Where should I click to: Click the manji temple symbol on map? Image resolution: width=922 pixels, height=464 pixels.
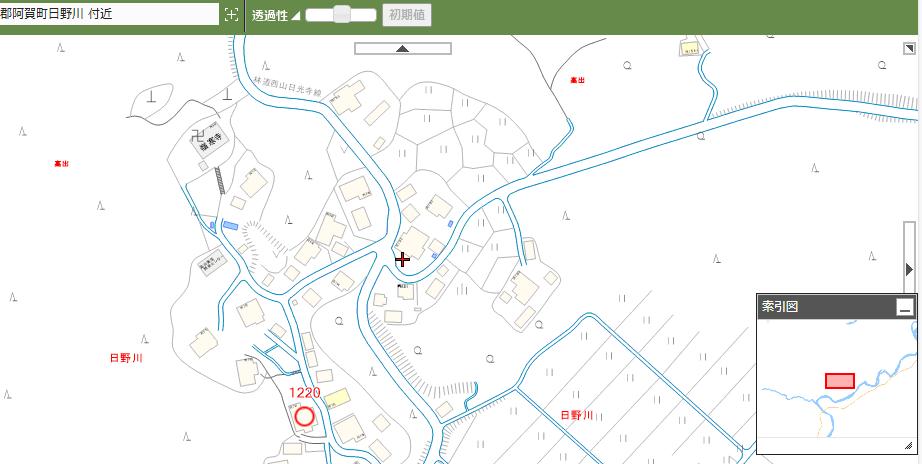point(198,132)
